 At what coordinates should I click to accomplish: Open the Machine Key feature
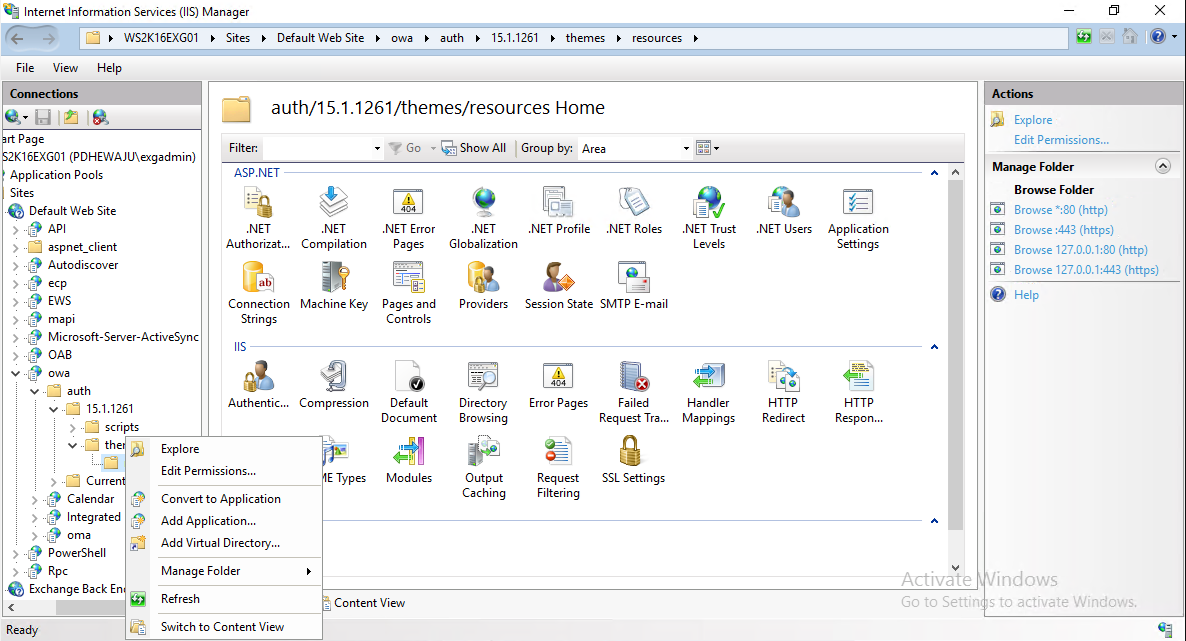(x=334, y=286)
